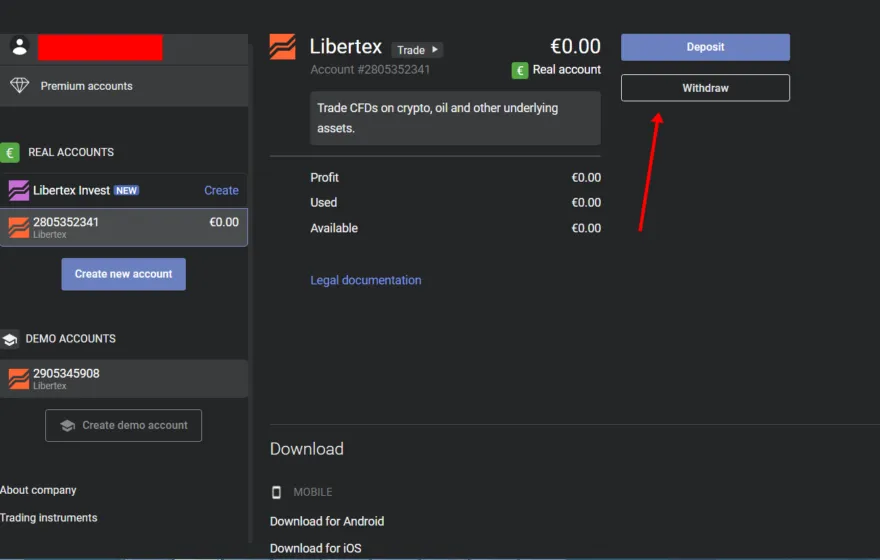Click Create demo account button
Viewport: 880px width, 560px height.
click(x=123, y=425)
